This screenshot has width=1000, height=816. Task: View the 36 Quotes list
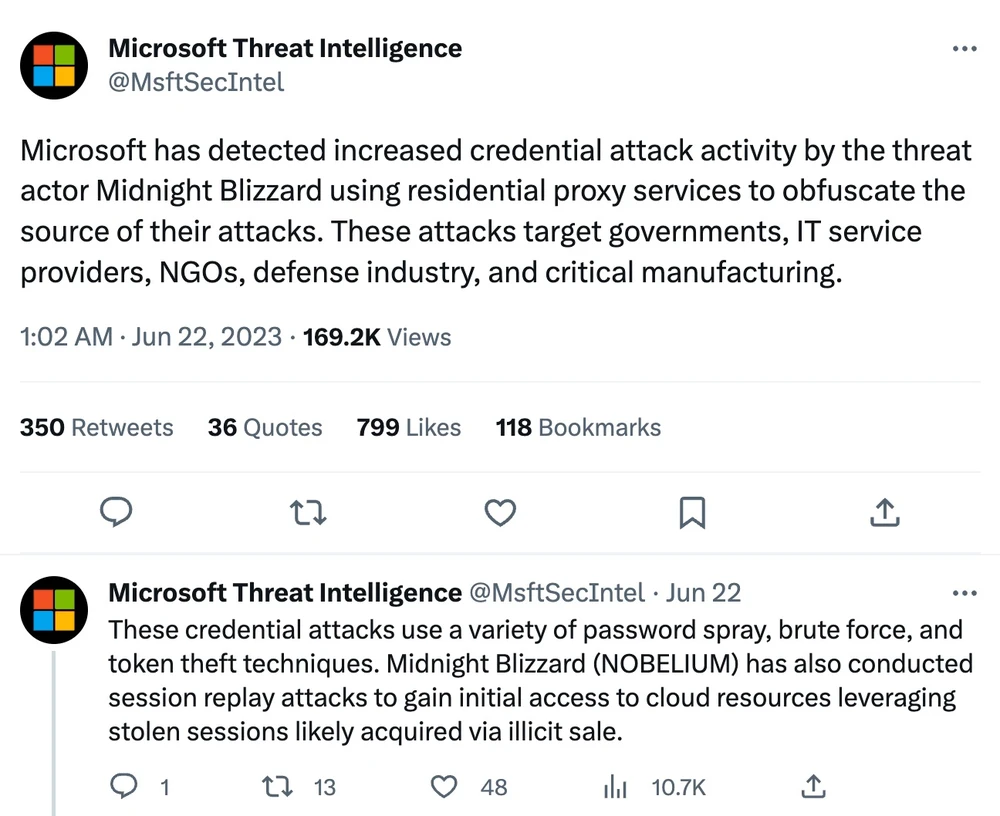point(265,427)
